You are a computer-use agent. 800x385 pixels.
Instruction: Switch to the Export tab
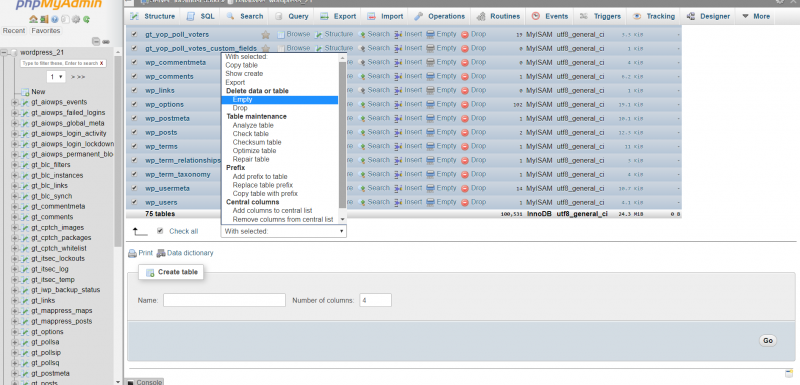point(338,16)
